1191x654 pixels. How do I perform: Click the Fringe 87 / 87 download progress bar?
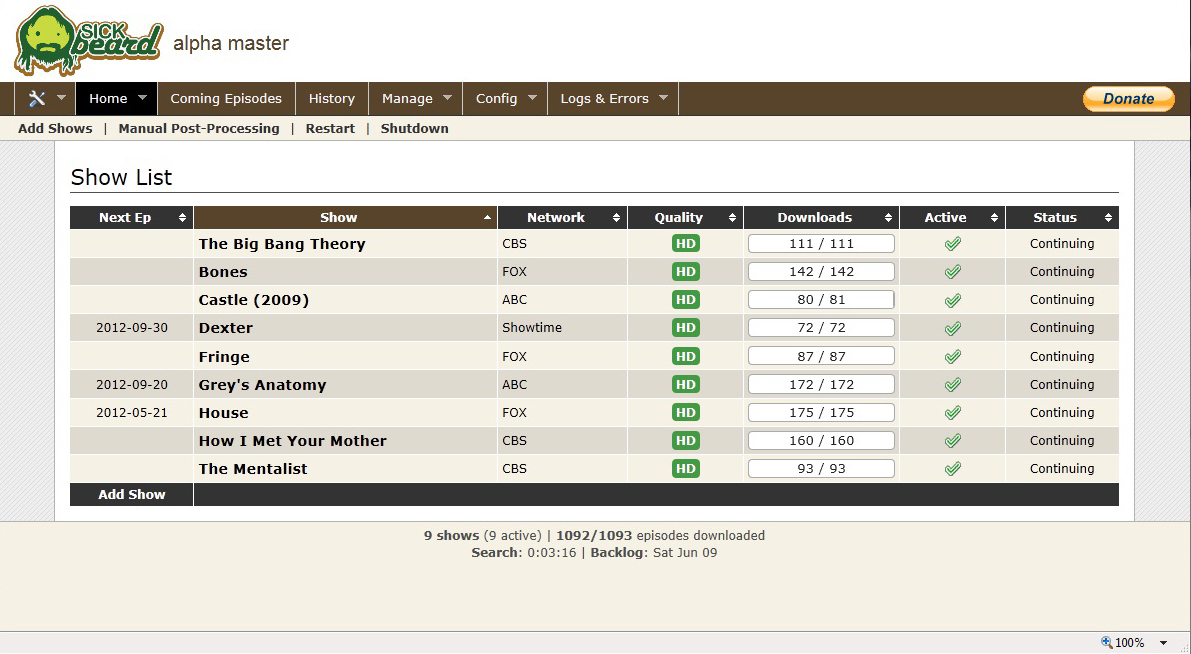(821, 357)
